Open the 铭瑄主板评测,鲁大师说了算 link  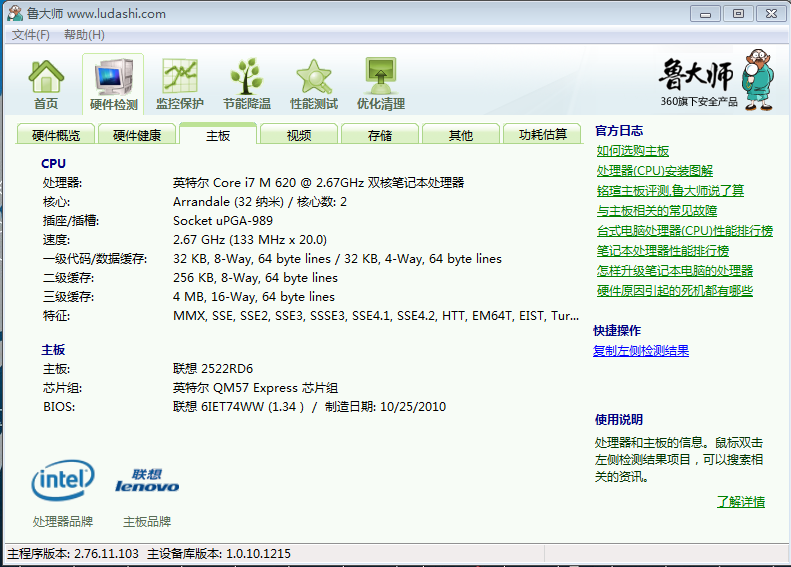(670, 191)
